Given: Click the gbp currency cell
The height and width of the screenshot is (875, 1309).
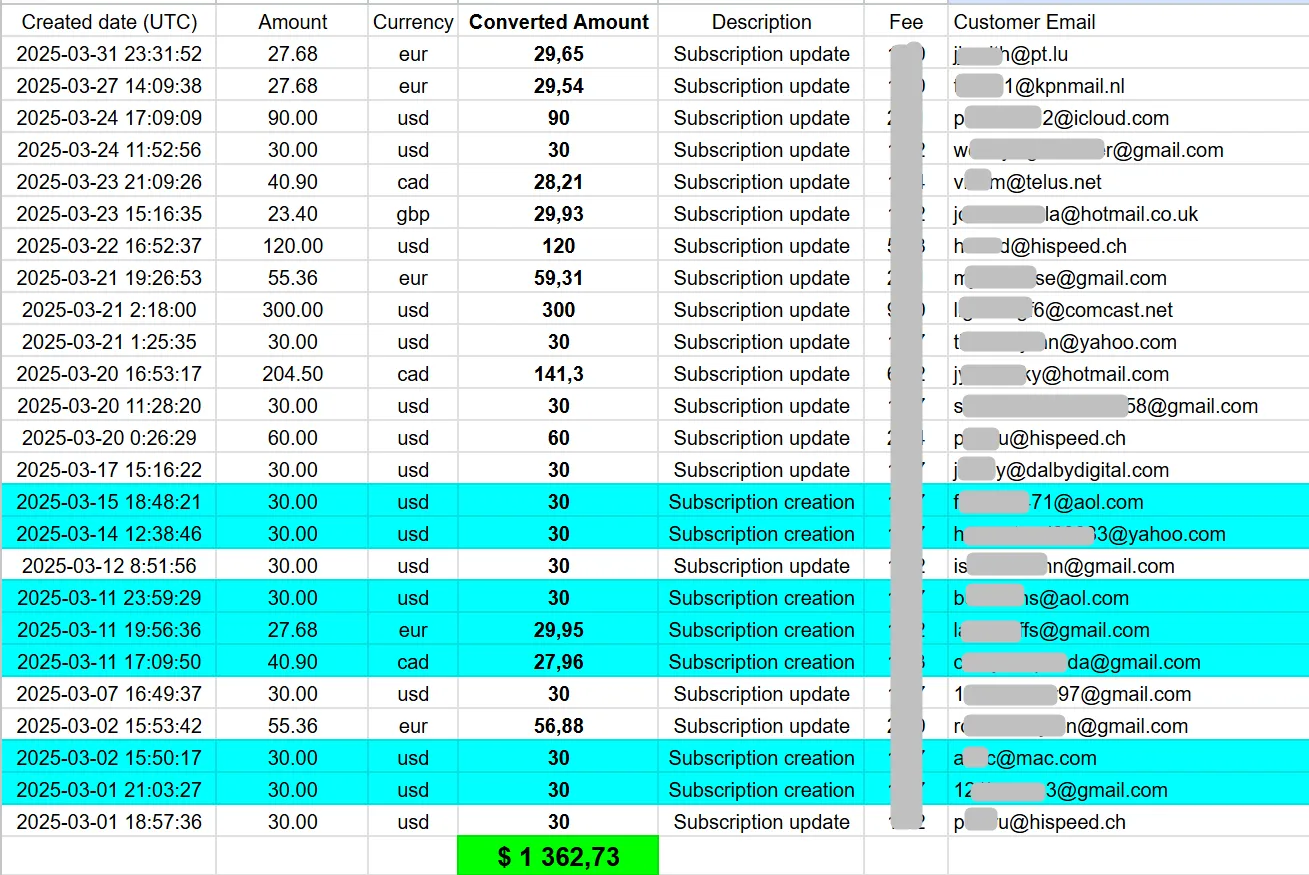Looking at the screenshot, I should (413, 214).
